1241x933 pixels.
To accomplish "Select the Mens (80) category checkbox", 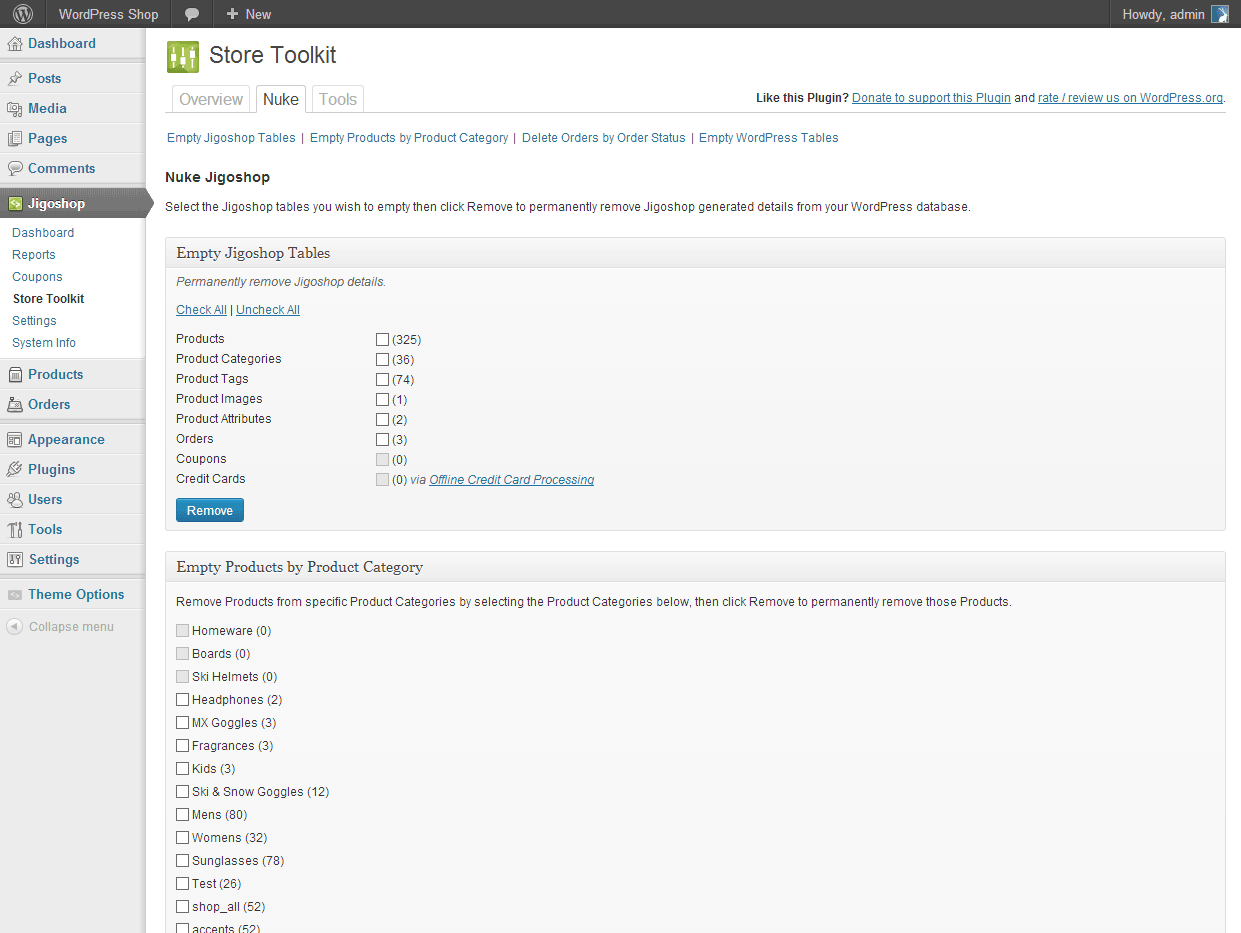I will pos(182,815).
